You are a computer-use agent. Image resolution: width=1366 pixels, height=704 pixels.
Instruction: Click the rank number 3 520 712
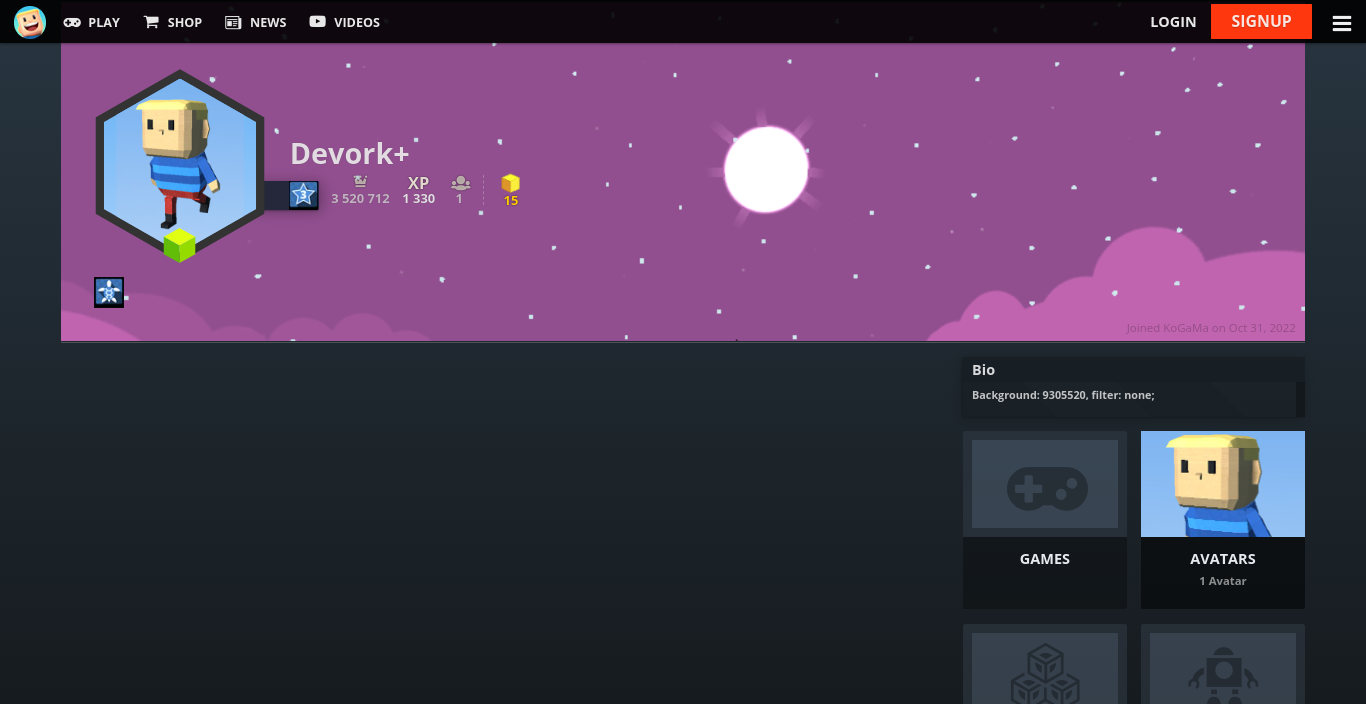(x=360, y=199)
